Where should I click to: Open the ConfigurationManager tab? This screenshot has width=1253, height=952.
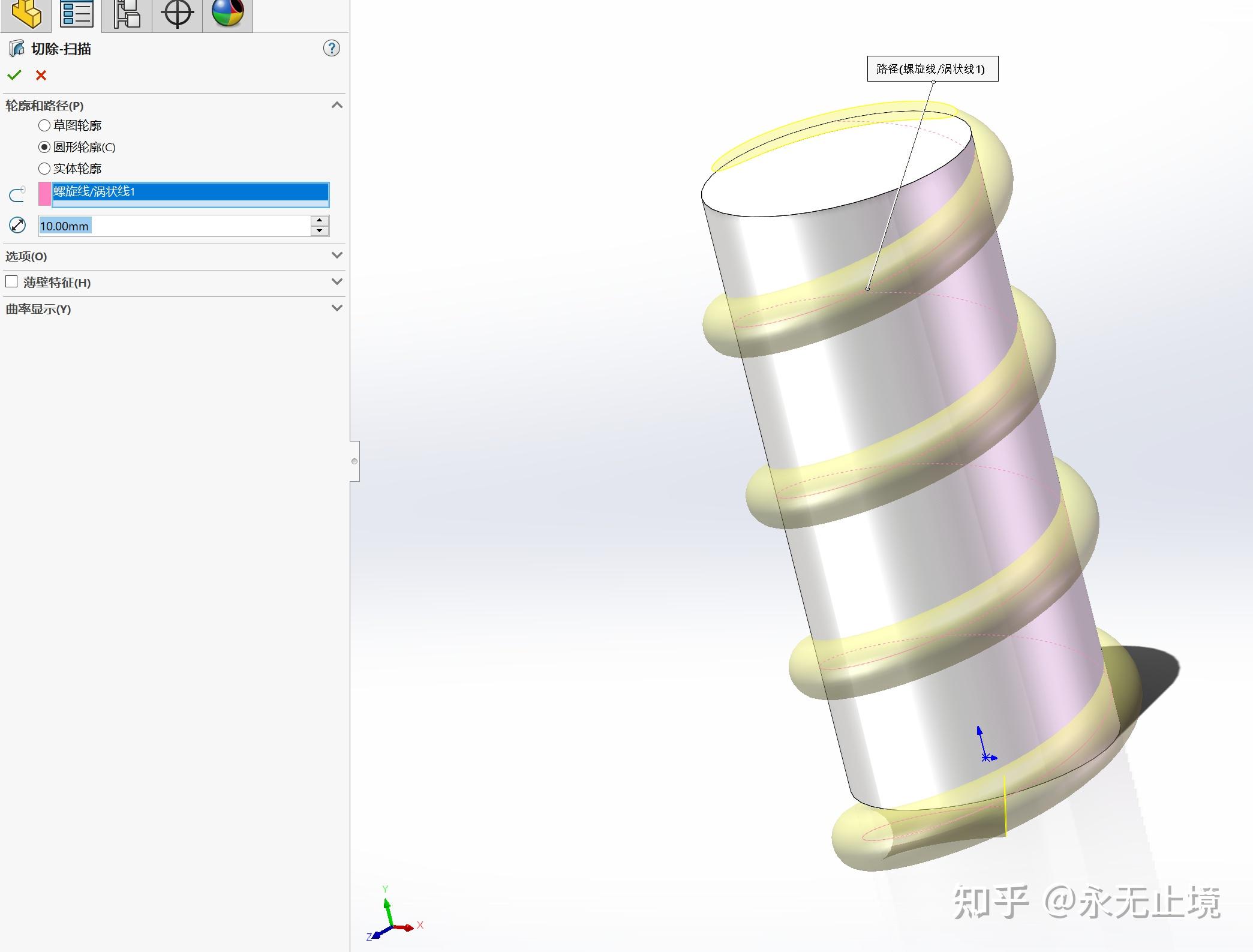[127, 14]
